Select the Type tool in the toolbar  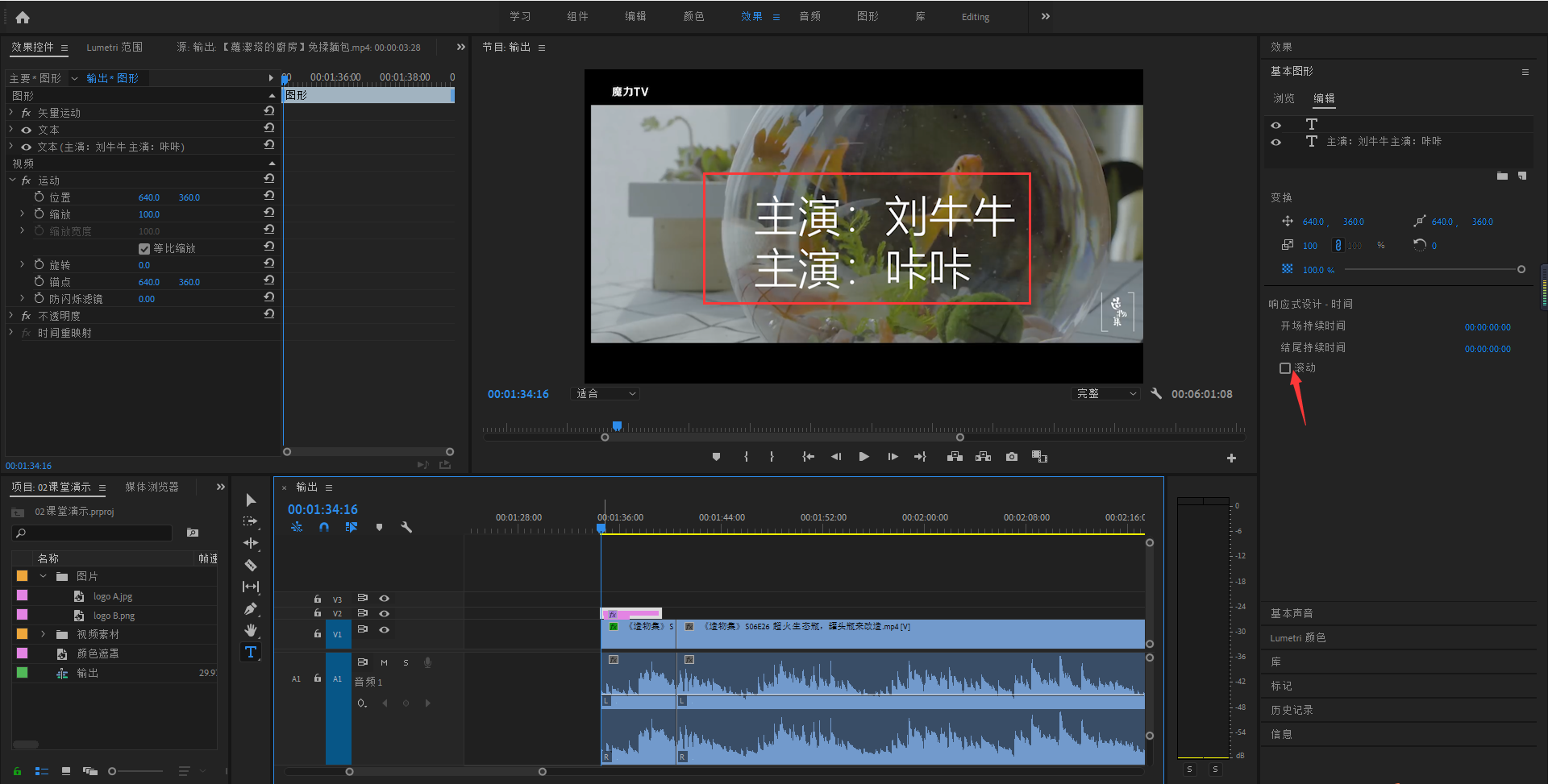[251, 652]
